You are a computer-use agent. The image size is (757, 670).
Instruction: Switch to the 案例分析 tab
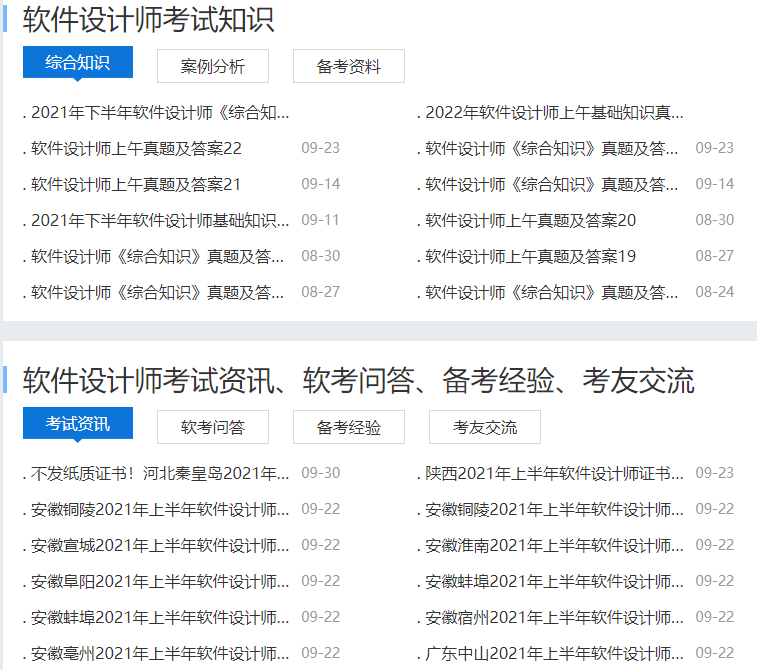(213, 67)
